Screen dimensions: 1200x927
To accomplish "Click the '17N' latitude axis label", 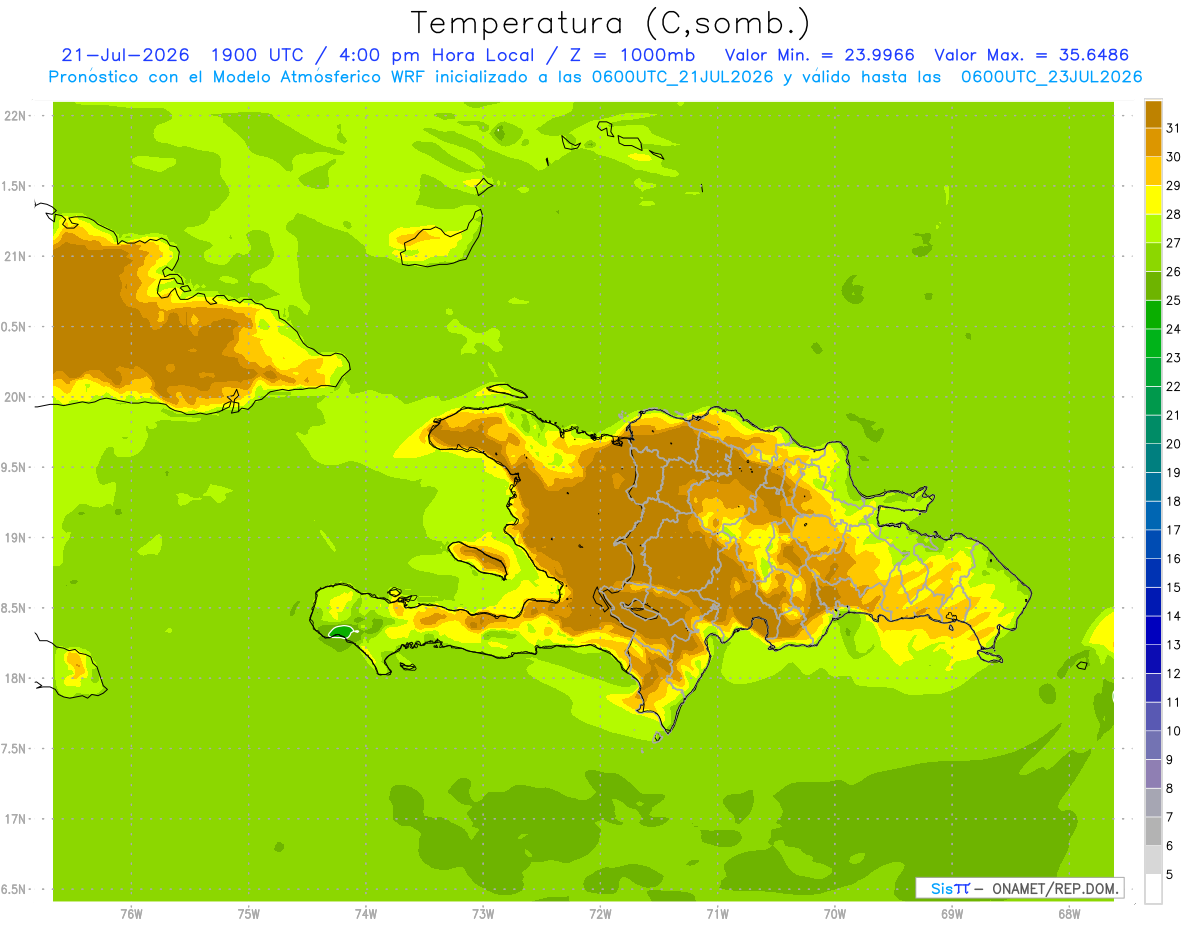I will tap(15, 819).
